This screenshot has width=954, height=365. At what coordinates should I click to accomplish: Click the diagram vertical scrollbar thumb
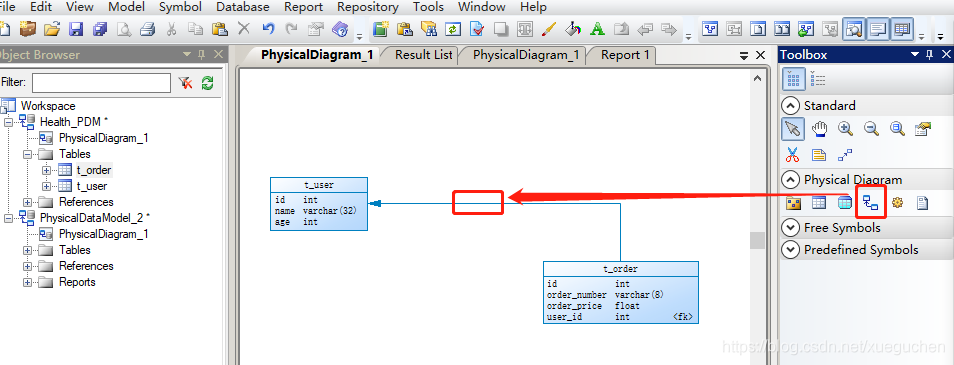coord(757,240)
